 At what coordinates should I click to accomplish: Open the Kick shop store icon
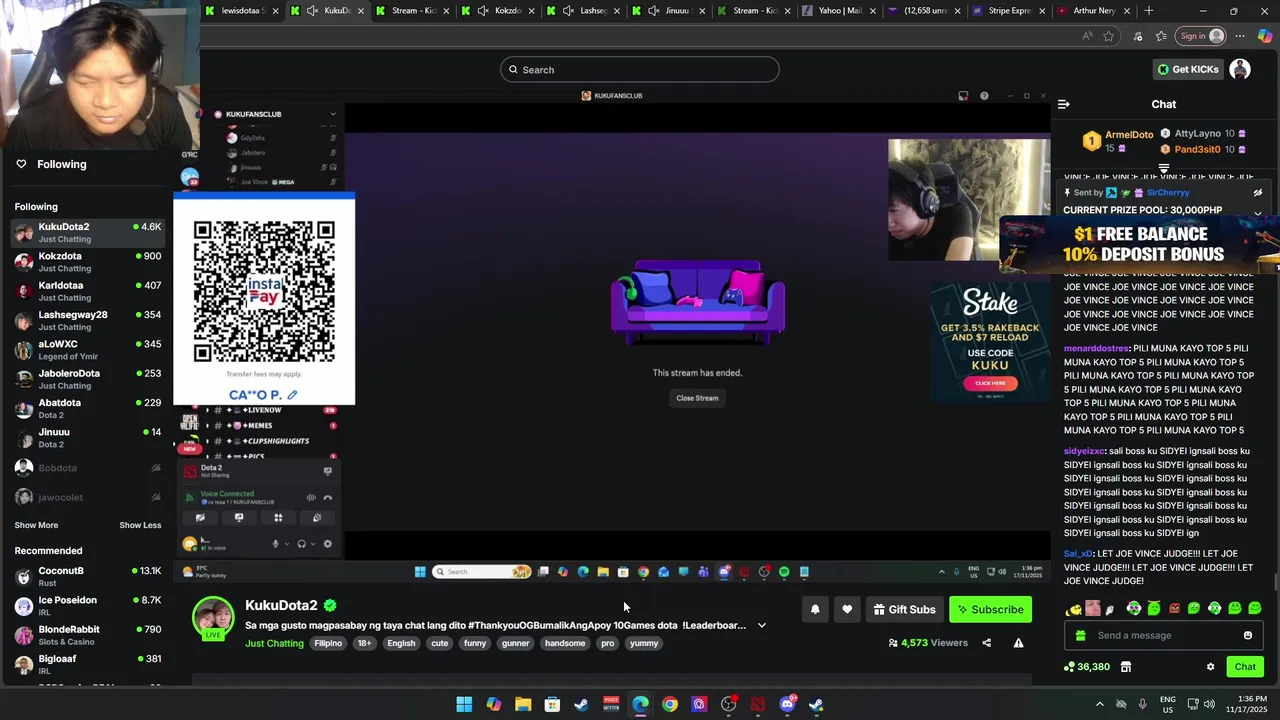point(1125,667)
